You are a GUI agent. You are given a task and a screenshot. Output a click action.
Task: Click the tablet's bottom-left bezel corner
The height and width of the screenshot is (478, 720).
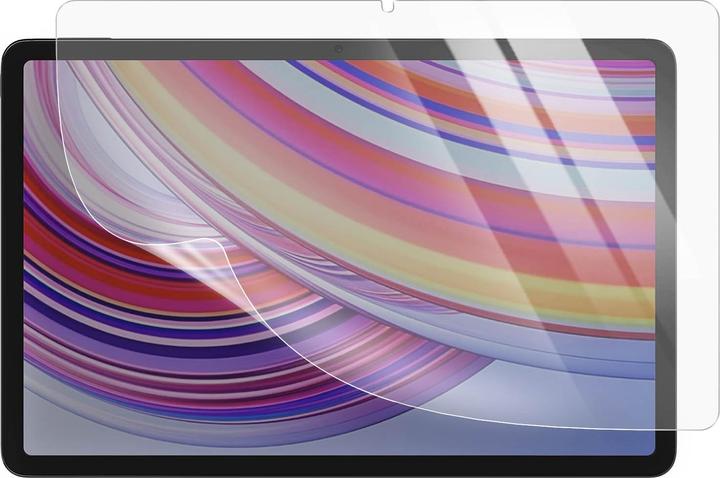tap(12, 465)
